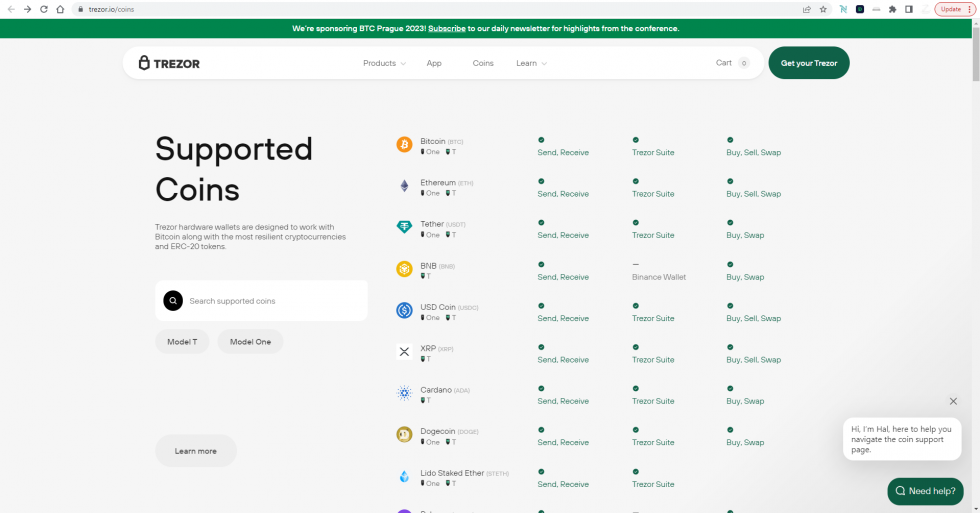Click Trezor Suite in Cardano row
Image resolution: width=980 pixels, height=513 pixels.
point(653,401)
